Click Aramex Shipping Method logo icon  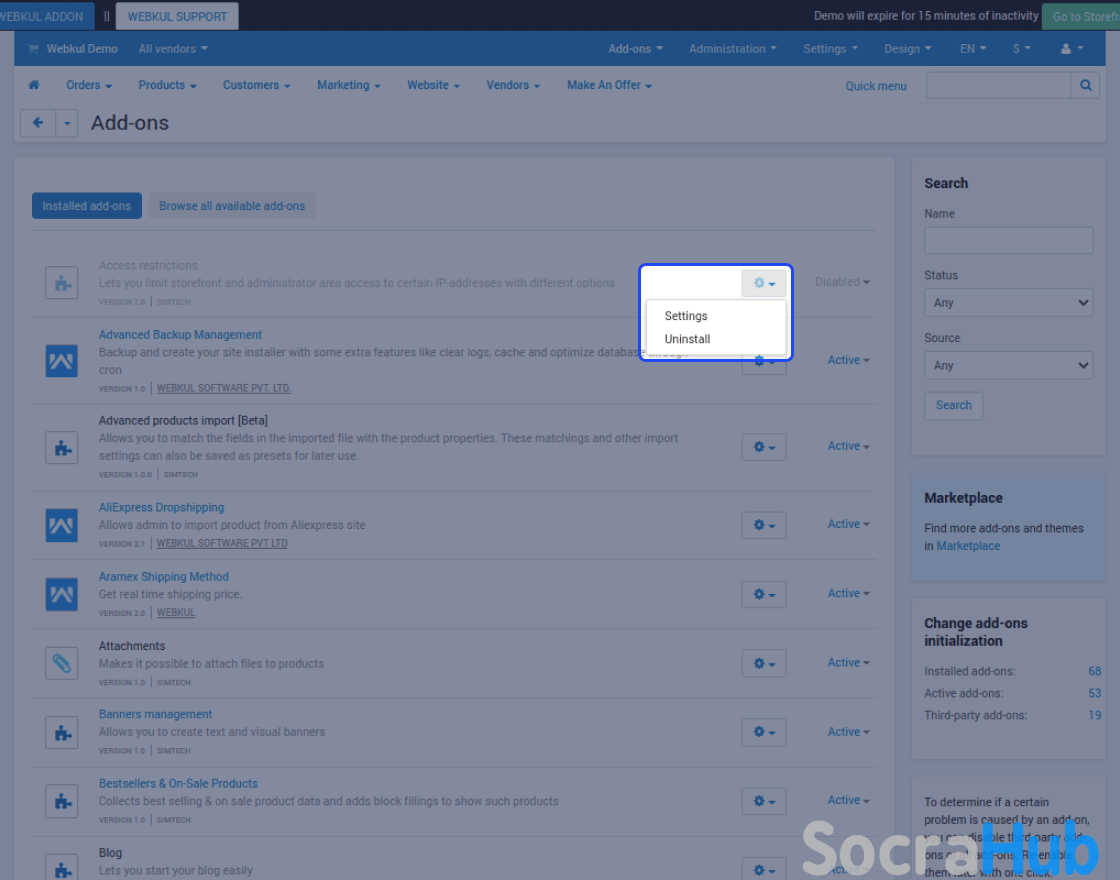click(x=61, y=594)
